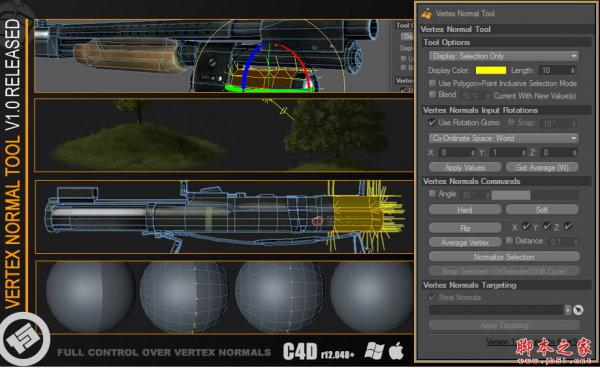600x368 pixels.
Task: Enable Use Polygon+Point Inclusive Selection Mode
Action: pyautogui.click(x=432, y=83)
